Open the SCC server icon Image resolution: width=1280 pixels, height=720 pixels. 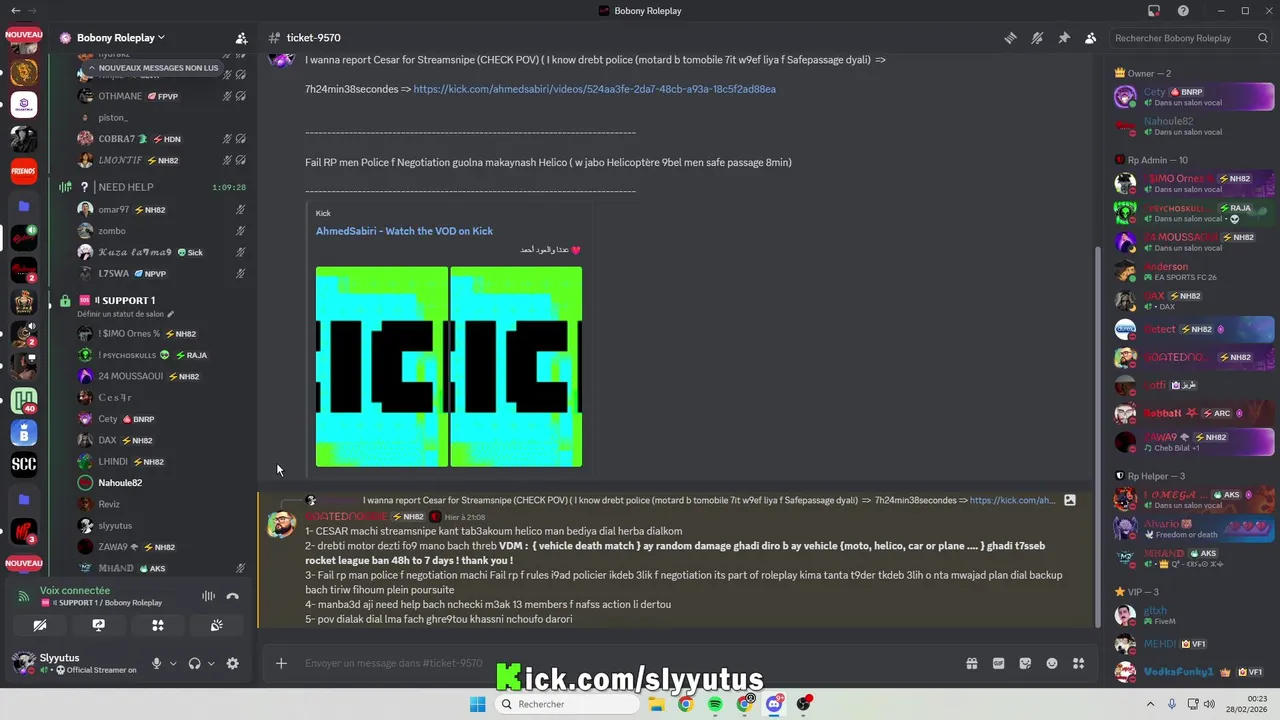[24, 464]
